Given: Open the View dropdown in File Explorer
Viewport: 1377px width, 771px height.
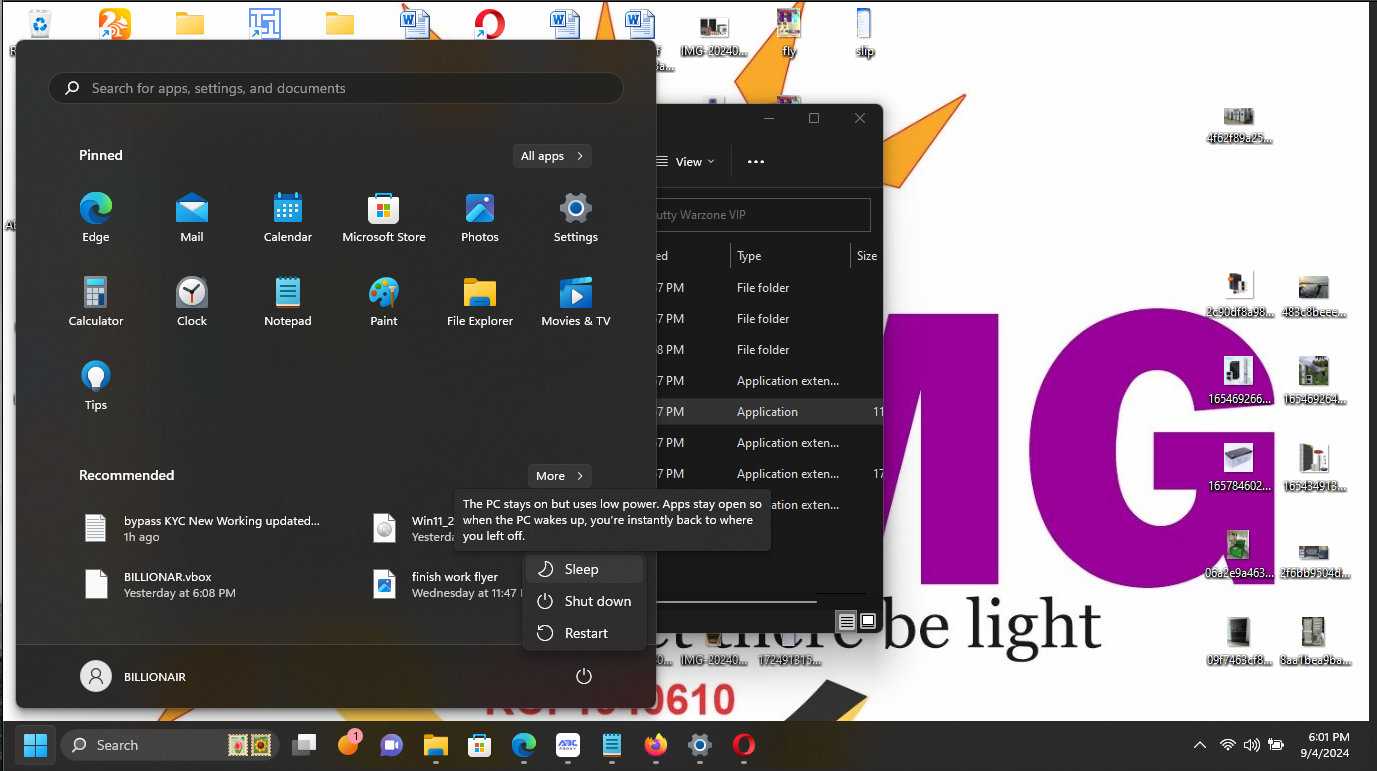Looking at the screenshot, I should [687, 162].
